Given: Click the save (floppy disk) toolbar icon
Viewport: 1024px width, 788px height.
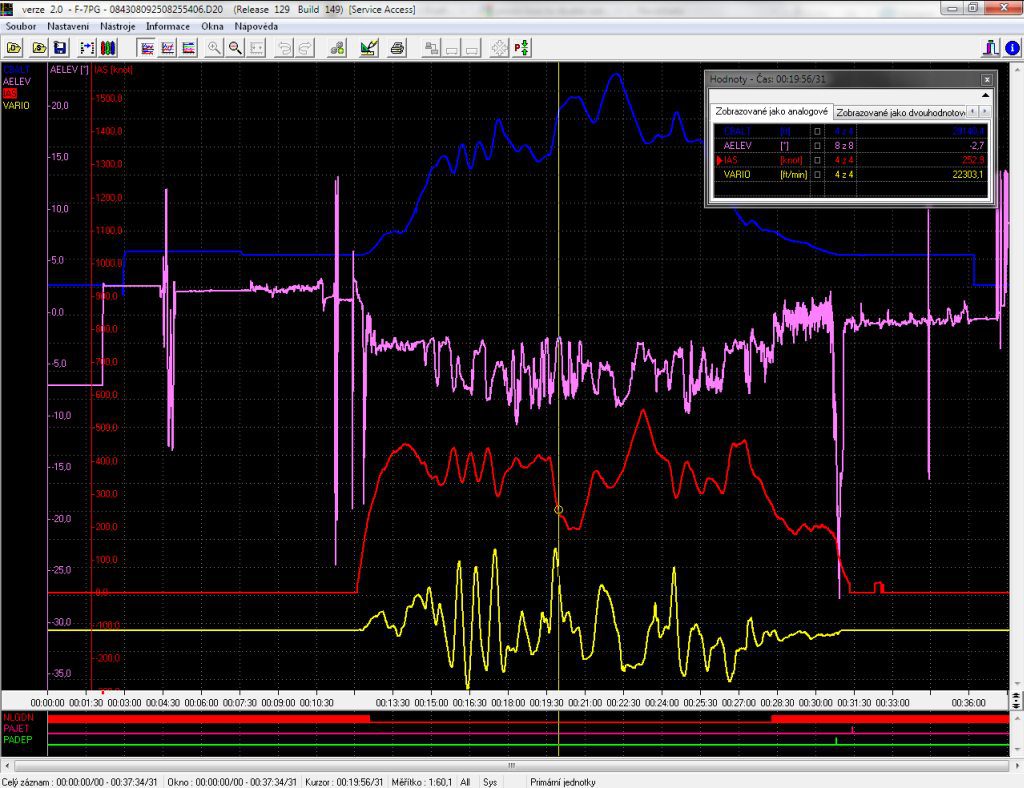Looking at the screenshot, I should [x=60, y=47].
